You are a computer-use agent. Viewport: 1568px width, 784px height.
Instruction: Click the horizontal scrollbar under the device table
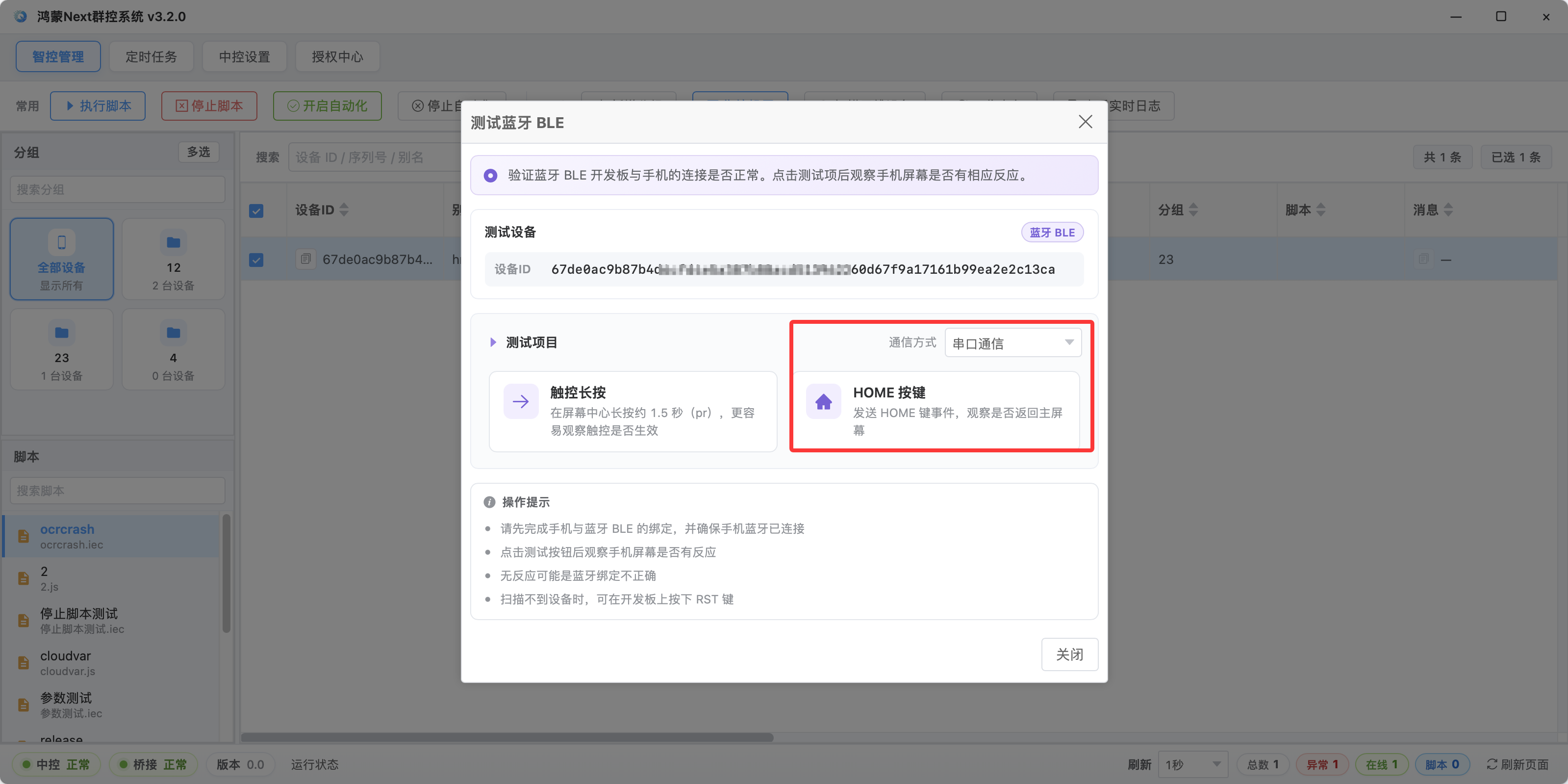pos(507,738)
